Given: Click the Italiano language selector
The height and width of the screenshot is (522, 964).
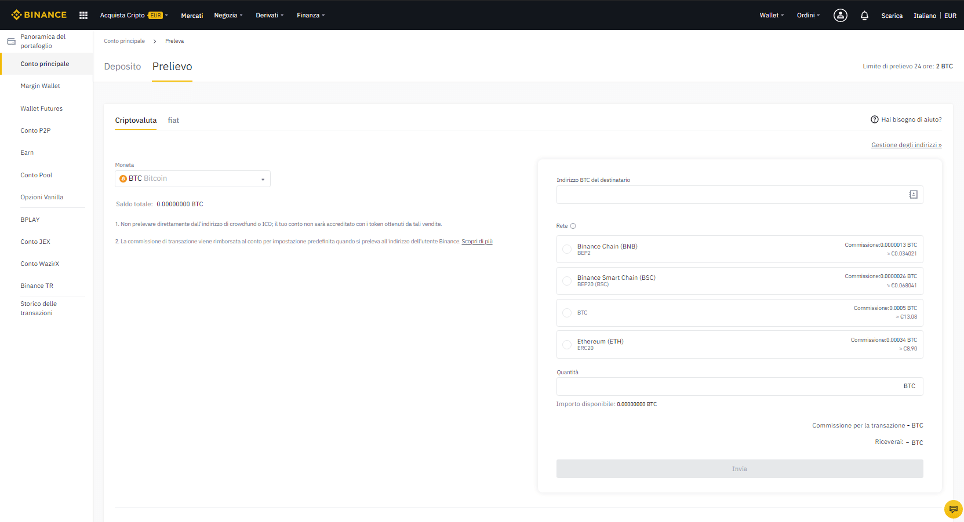Looking at the screenshot, I should tap(924, 15).
